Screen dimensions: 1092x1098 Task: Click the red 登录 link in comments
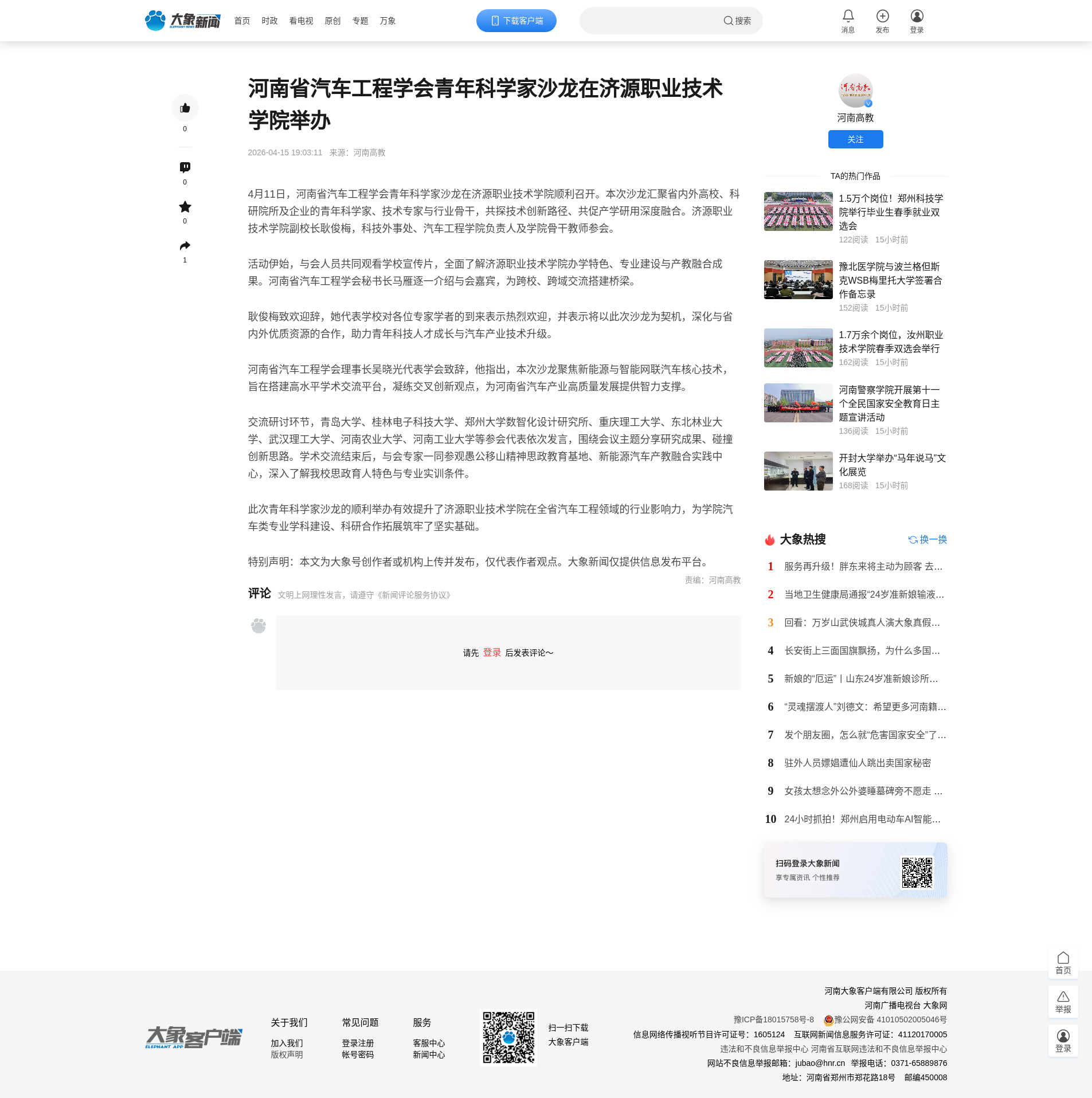click(x=492, y=653)
